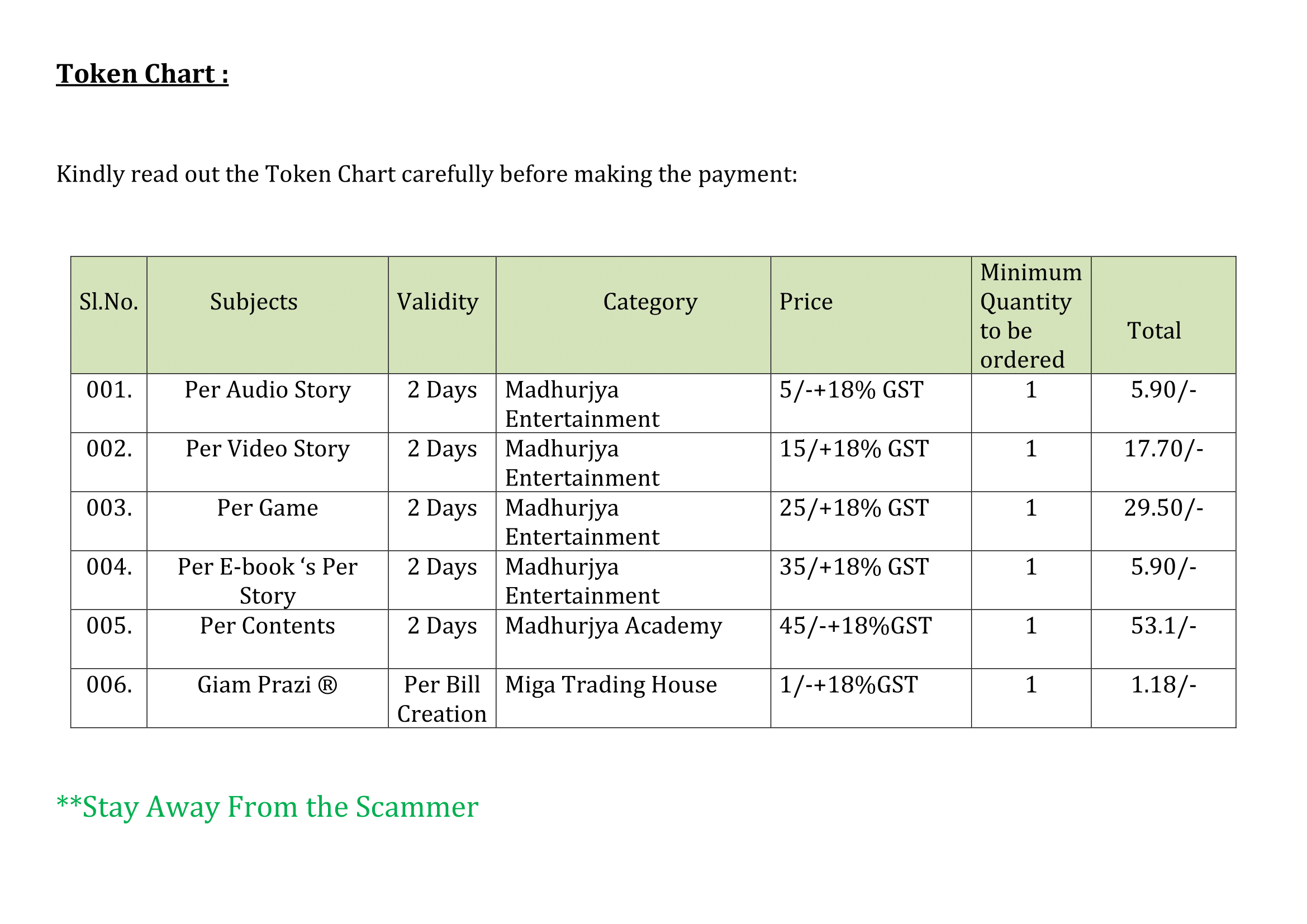Click the "Kindly read out the Token Chart" sentence
This screenshot has width=1307, height=924.
tap(426, 174)
